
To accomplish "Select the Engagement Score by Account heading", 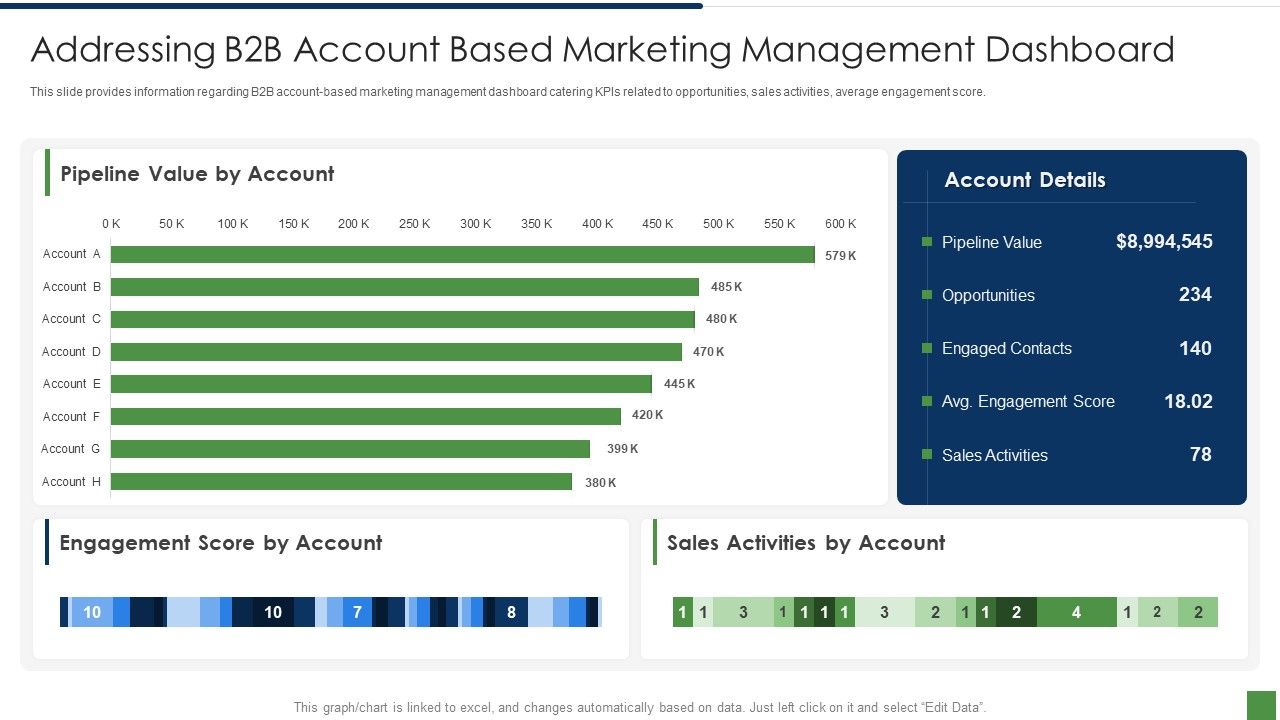I will pos(221,543).
